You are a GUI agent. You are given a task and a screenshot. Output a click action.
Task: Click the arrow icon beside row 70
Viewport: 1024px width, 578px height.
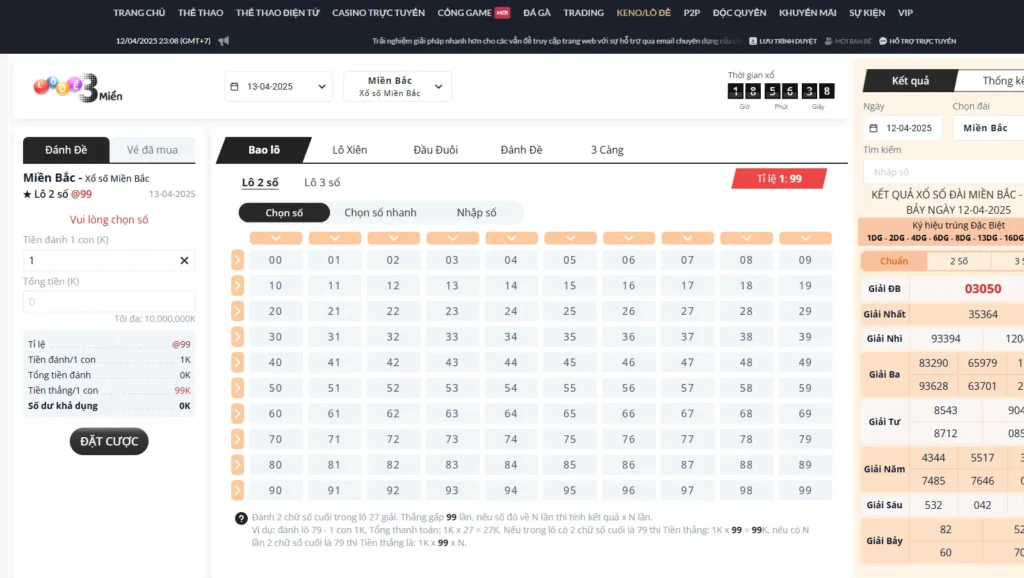[x=237, y=439]
